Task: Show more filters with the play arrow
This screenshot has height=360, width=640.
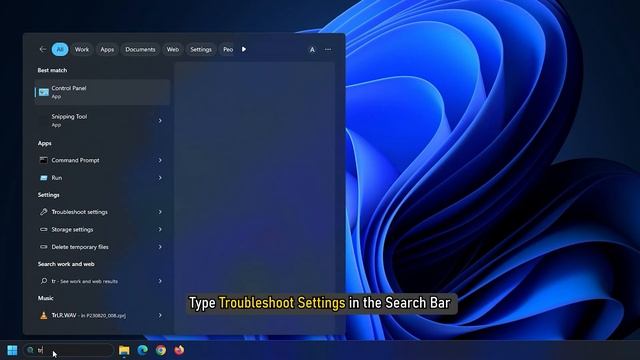Action: point(244,49)
